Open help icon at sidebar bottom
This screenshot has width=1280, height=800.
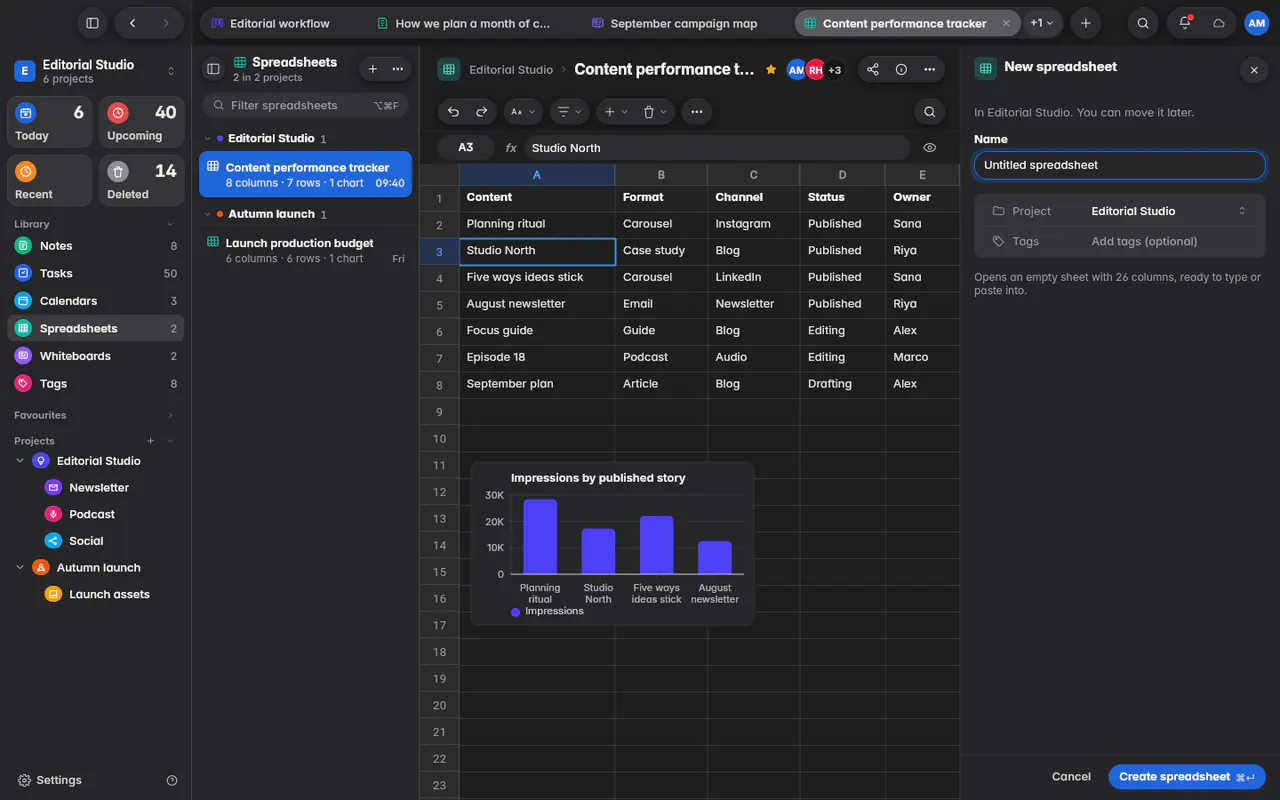(x=172, y=780)
